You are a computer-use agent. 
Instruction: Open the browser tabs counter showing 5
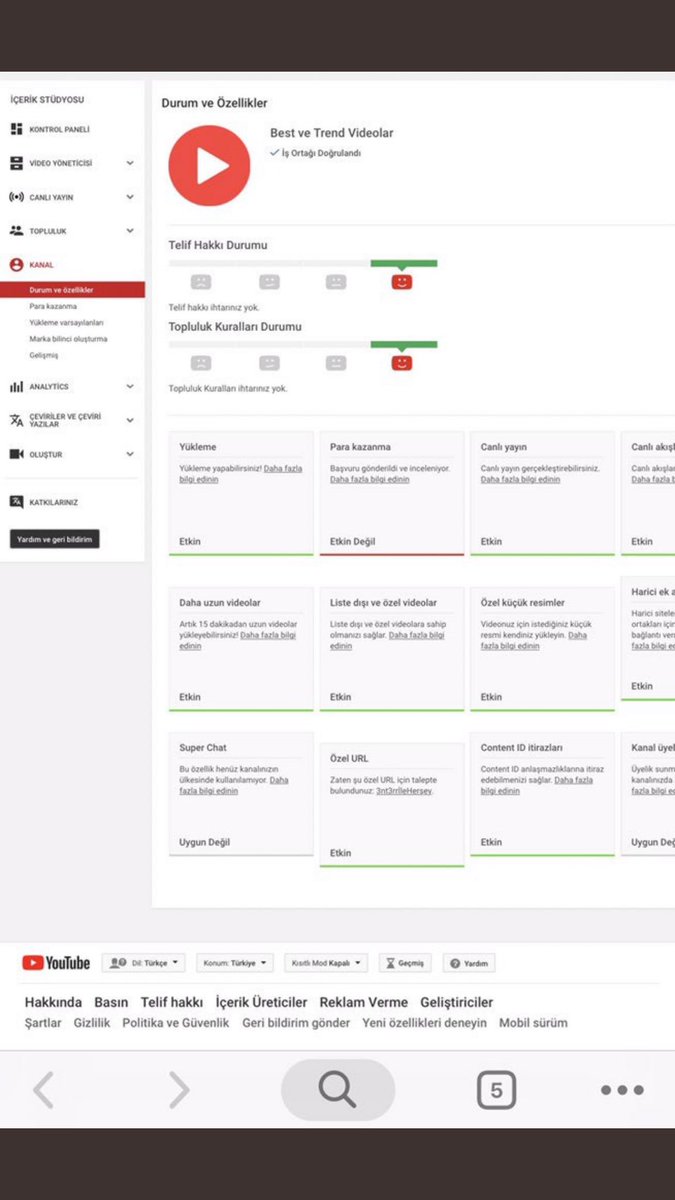pyautogui.click(x=496, y=1090)
